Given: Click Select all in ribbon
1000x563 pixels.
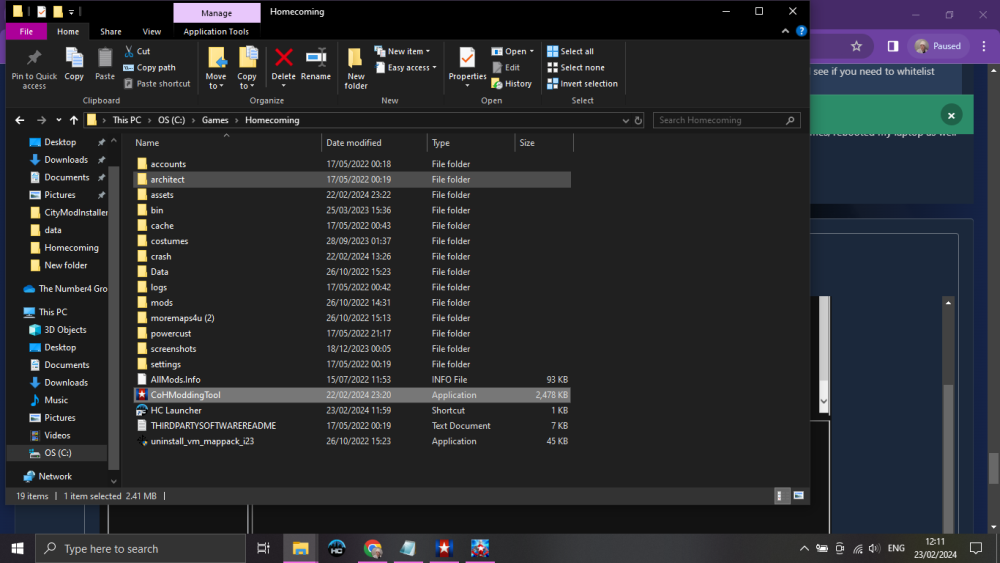Looking at the screenshot, I should coord(570,51).
